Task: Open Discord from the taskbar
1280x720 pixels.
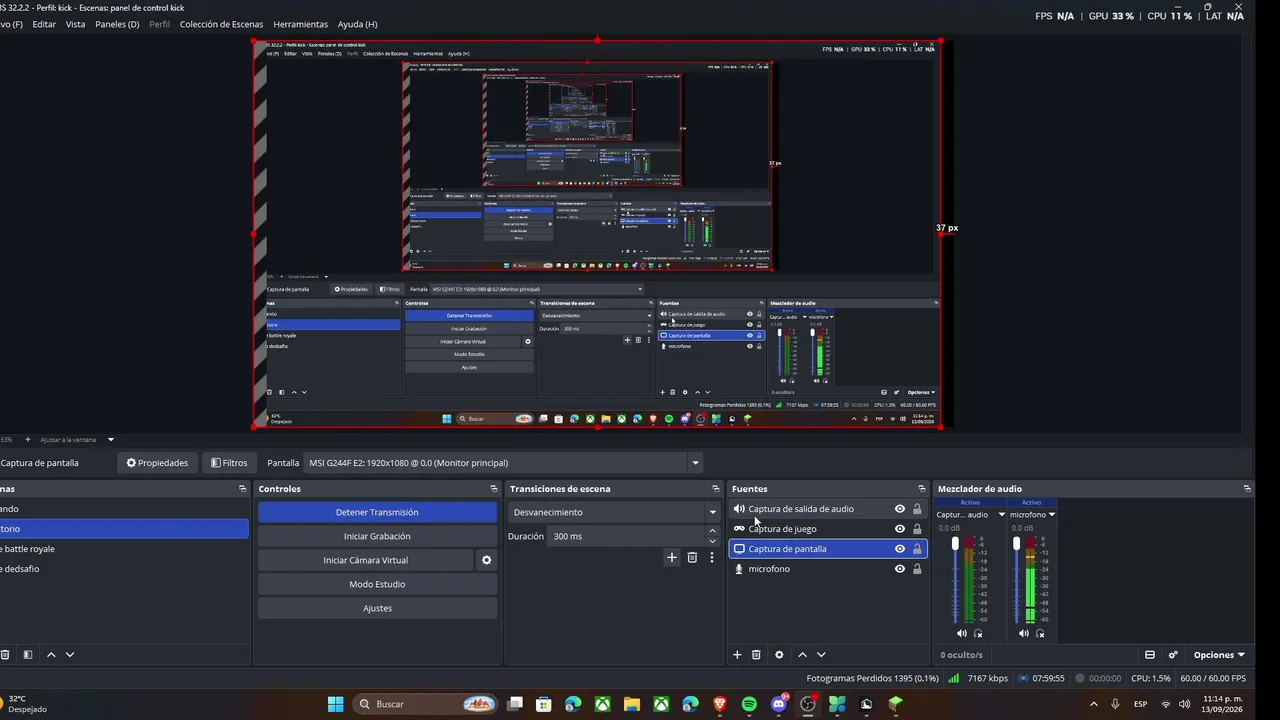Action: pyautogui.click(x=779, y=704)
